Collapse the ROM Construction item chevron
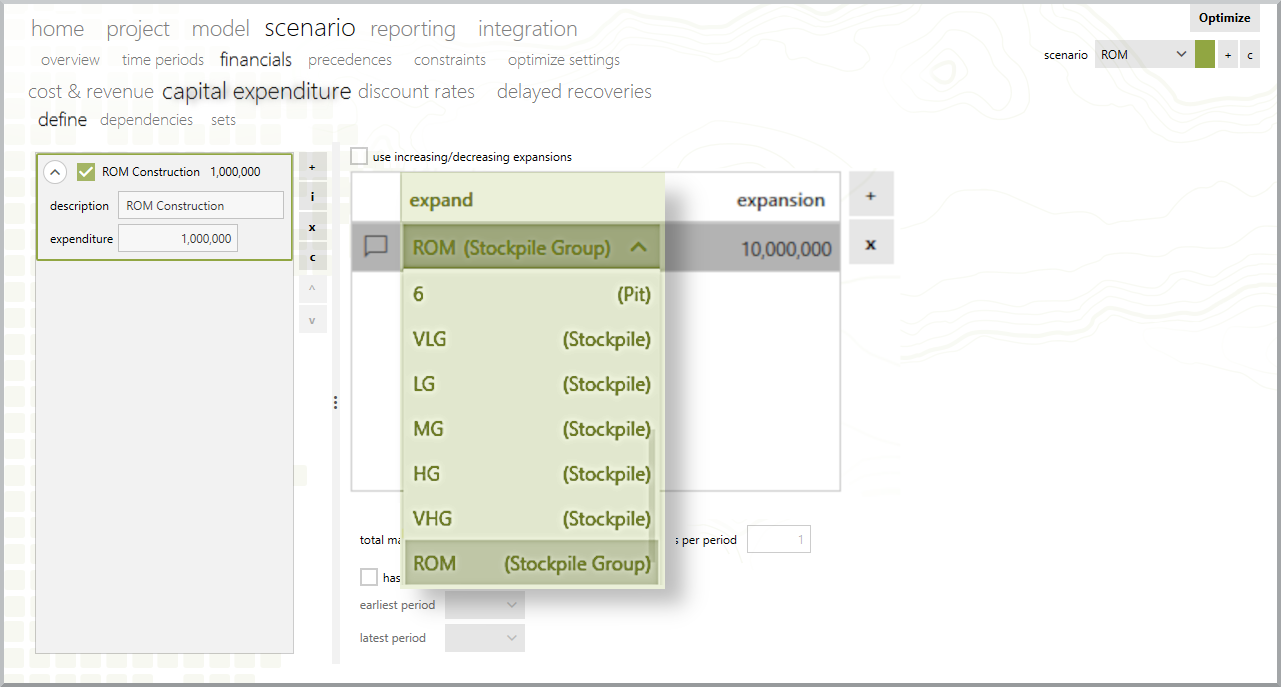 56,172
